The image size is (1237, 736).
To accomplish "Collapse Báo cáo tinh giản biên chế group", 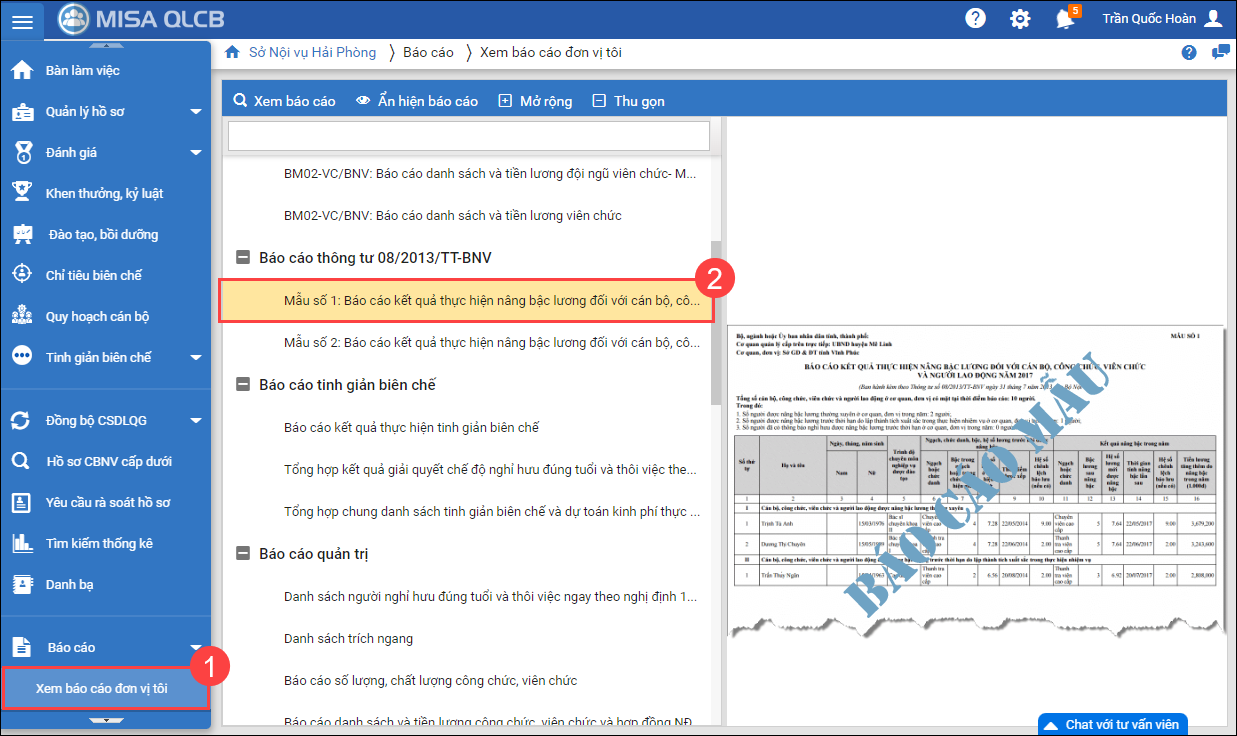I will click(242, 385).
